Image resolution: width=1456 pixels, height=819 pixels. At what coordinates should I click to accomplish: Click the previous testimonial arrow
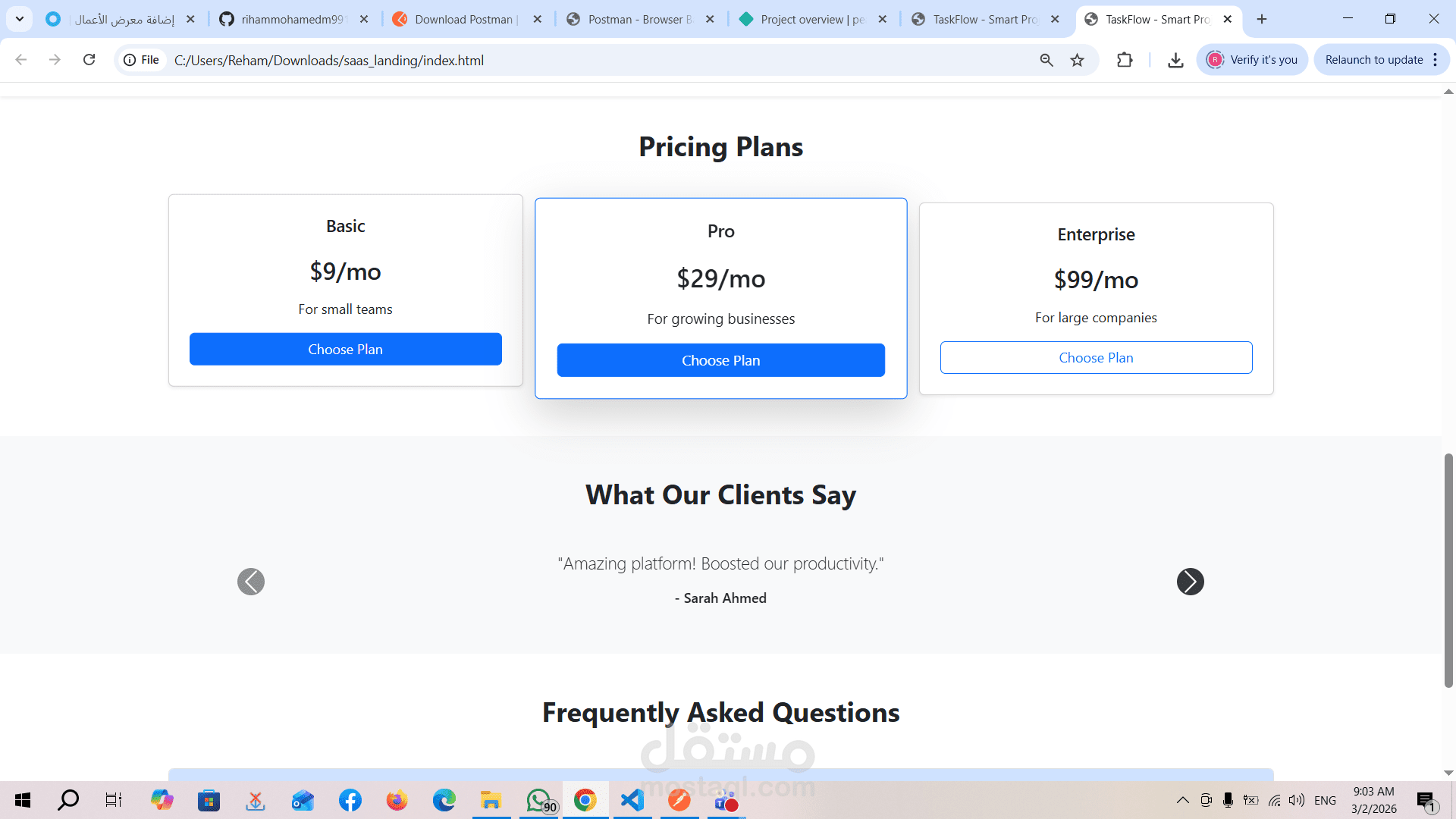pos(251,582)
